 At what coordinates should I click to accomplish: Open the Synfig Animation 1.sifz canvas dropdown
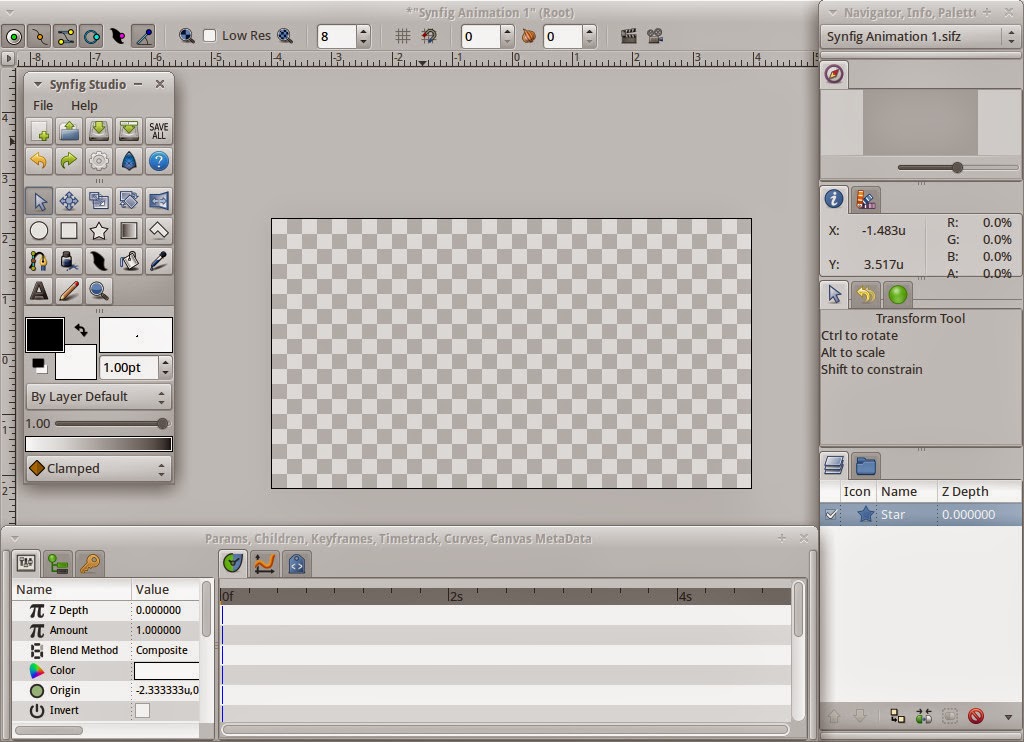(x=920, y=37)
